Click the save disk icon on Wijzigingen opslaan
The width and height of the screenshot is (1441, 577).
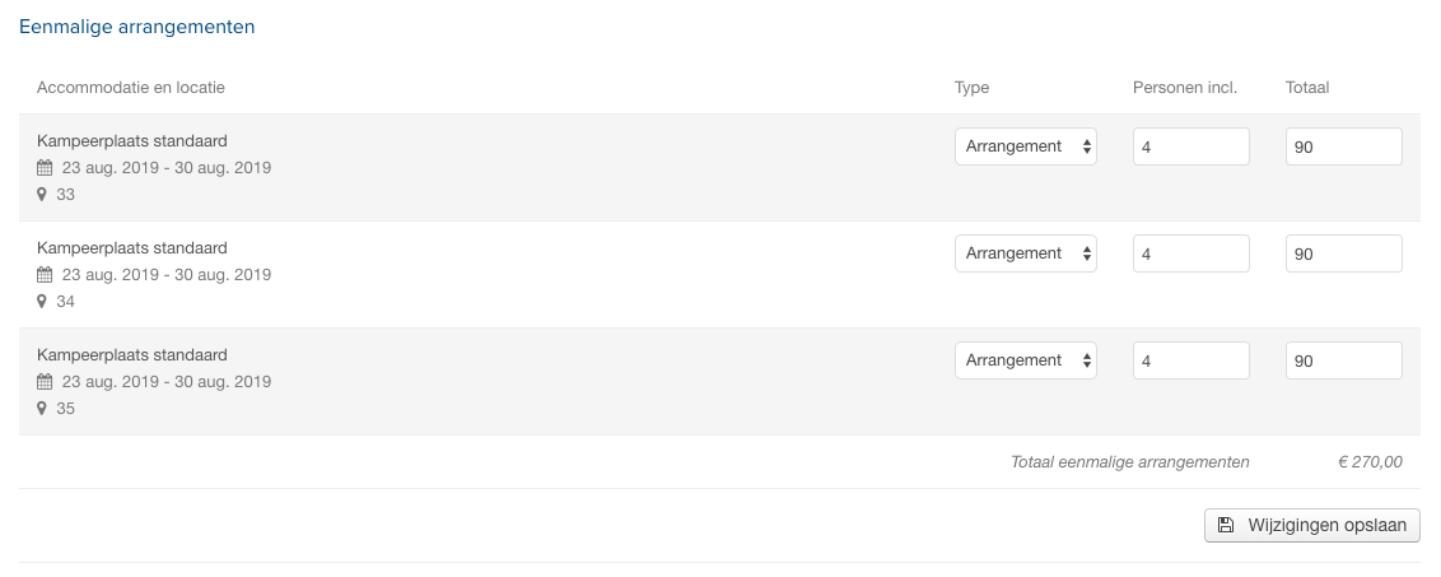(x=1225, y=524)
